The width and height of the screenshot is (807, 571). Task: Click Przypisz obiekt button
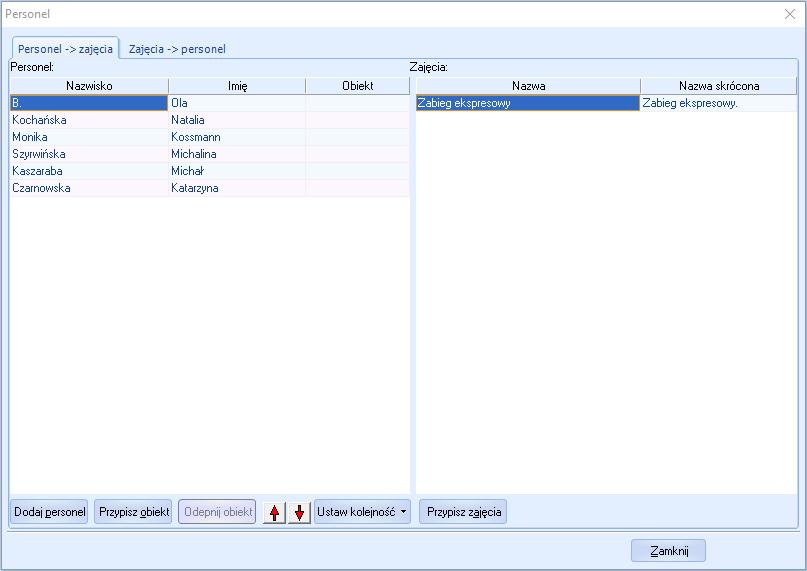tap(133, 512)
